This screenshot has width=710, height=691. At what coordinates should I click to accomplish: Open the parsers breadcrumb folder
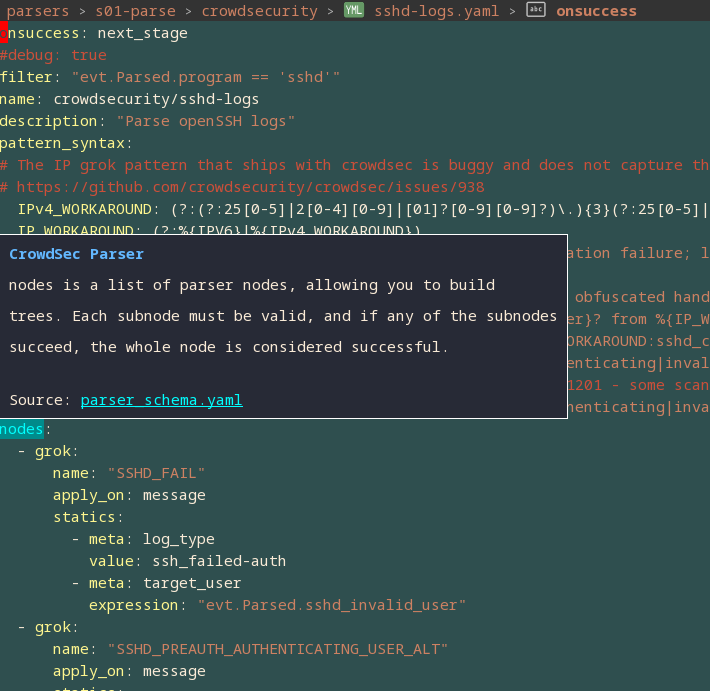38,11
